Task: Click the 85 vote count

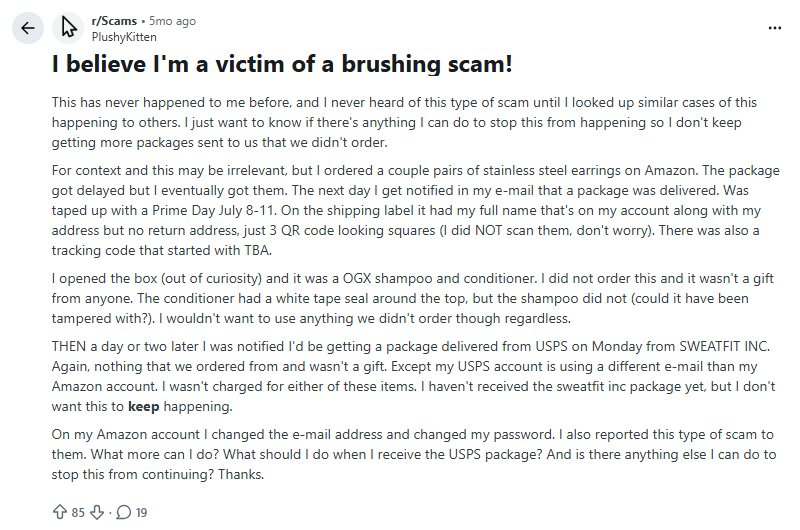Action: (x=78, y=512)
